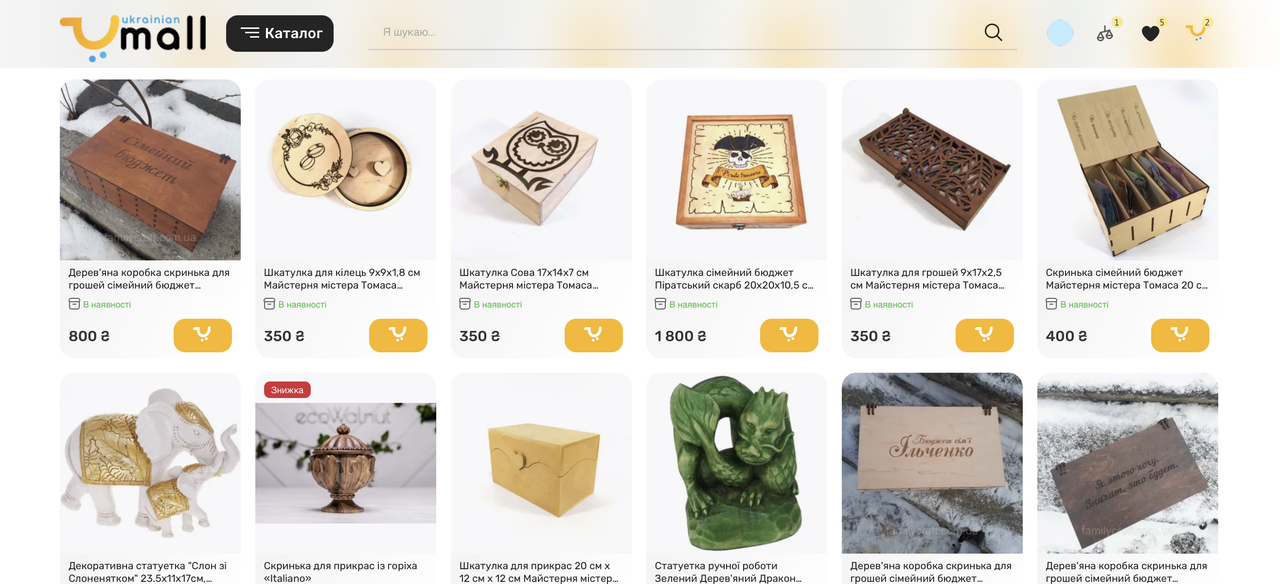Click the Знижка badge on walnut box
Image resolution: width=1280 pixels, height=584 pixels.
click(x=287, y=390)
